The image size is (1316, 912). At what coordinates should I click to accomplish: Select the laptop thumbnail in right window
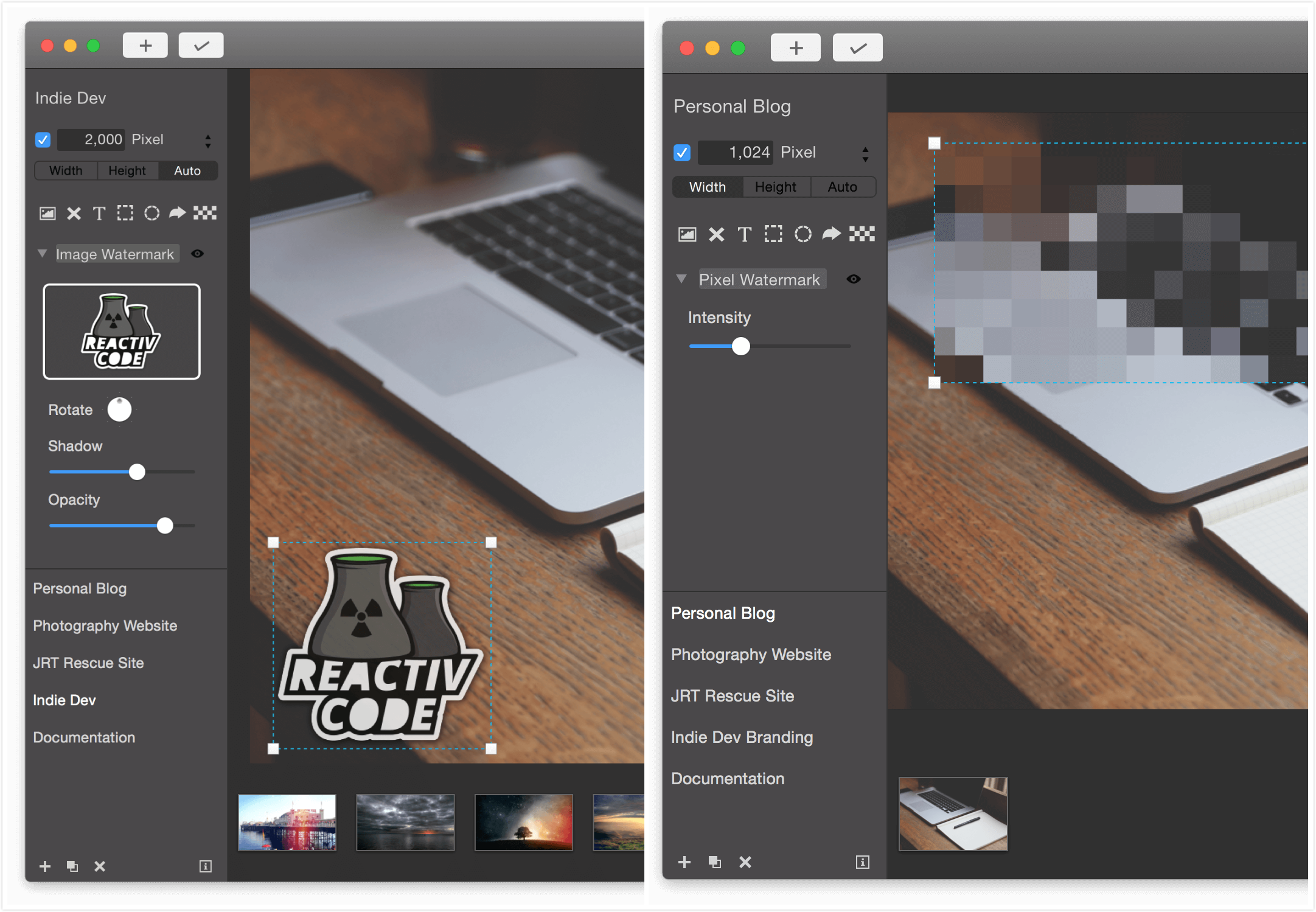953,814
